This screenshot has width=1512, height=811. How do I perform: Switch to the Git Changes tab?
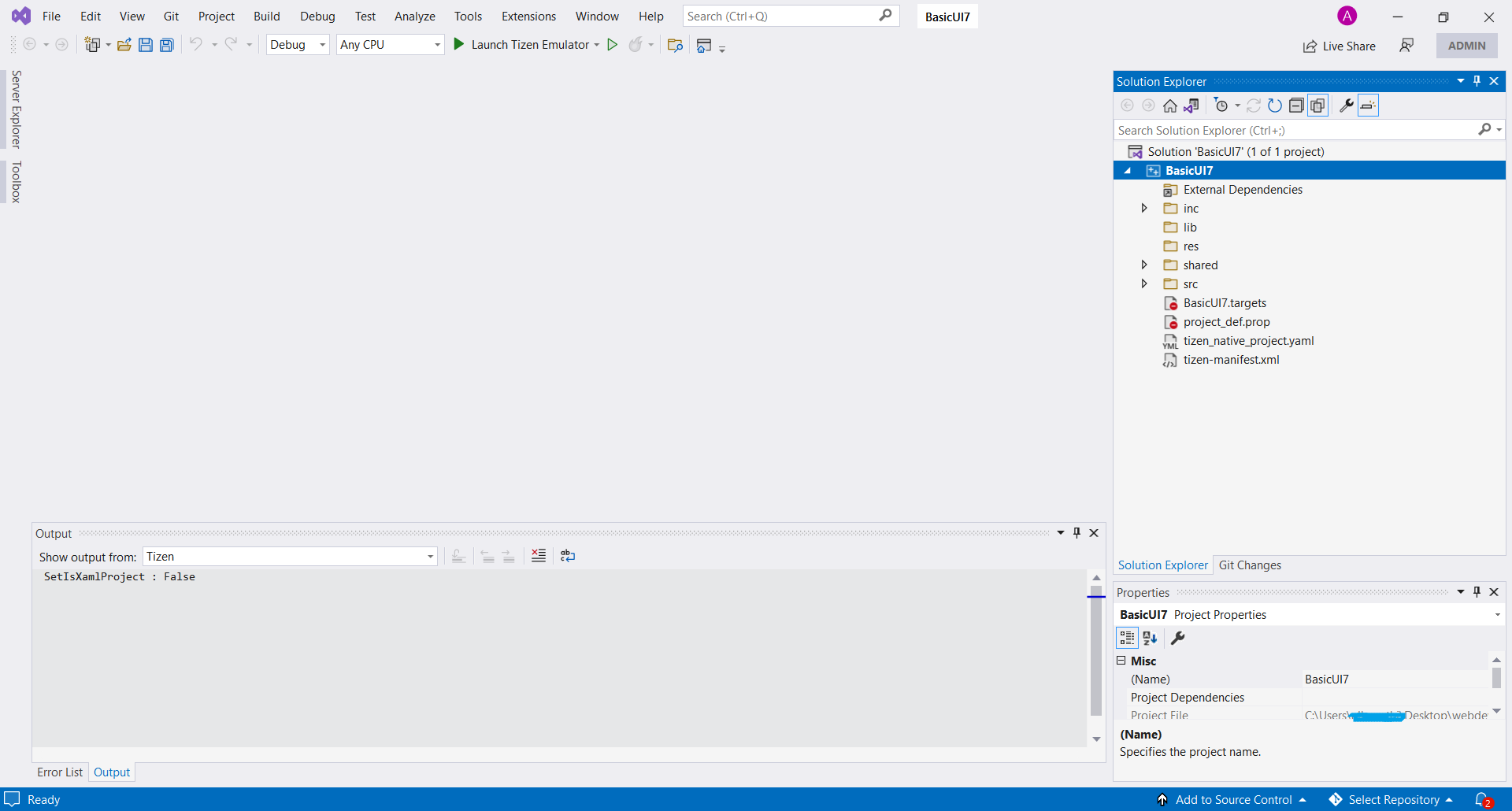click(x=1251, y=565)
